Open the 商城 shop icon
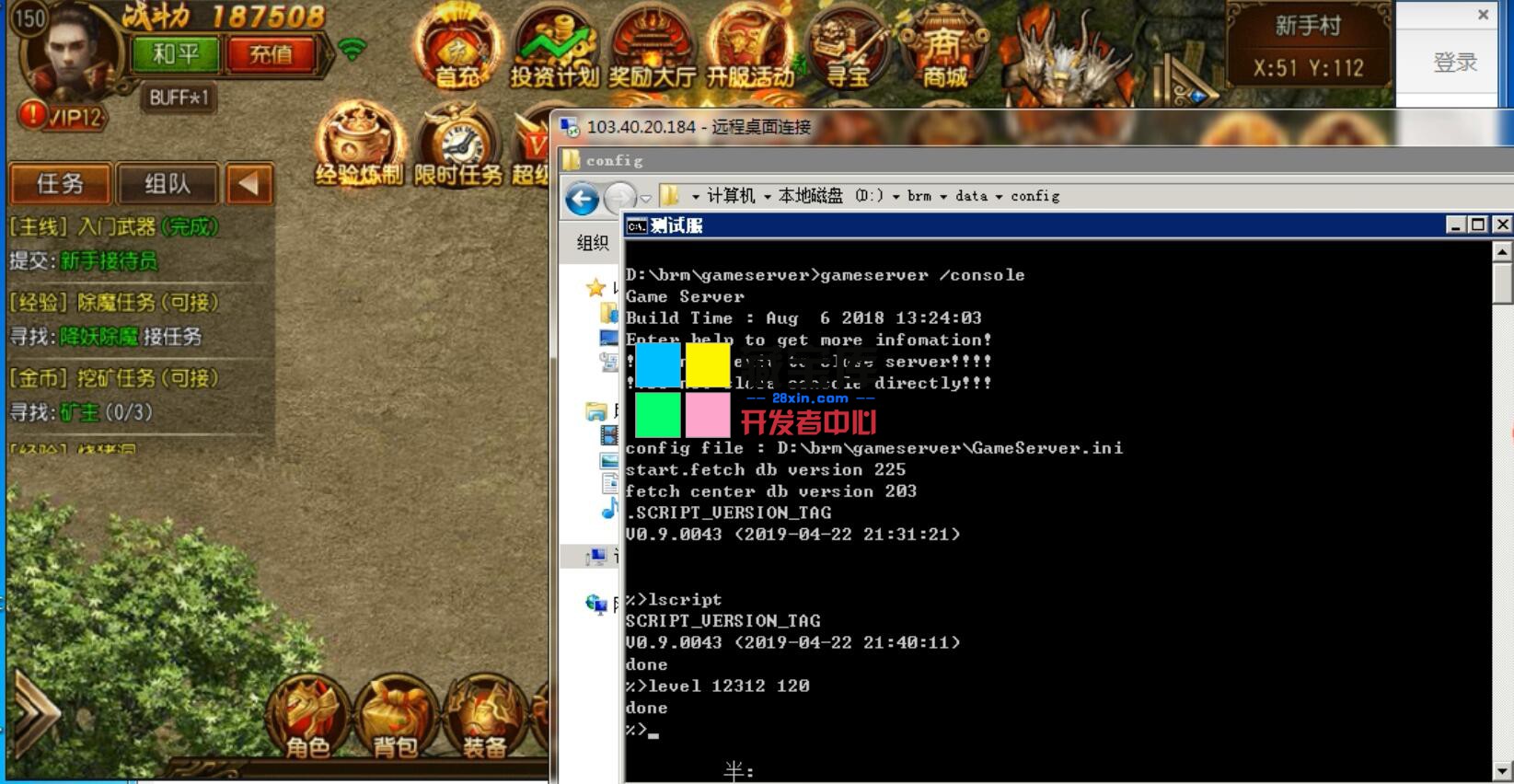 coord(944,48)
